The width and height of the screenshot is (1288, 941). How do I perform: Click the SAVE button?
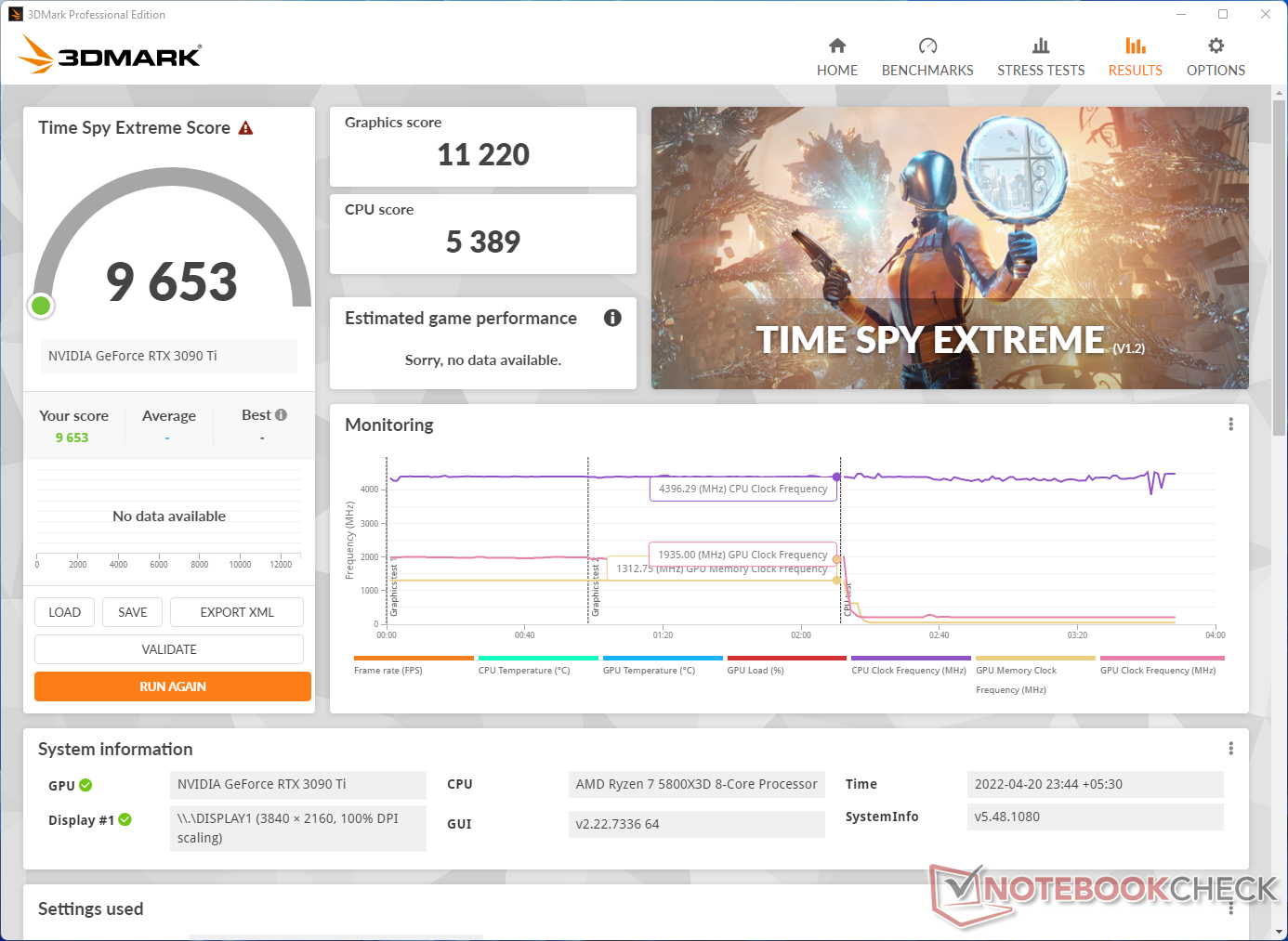[132, 612]
